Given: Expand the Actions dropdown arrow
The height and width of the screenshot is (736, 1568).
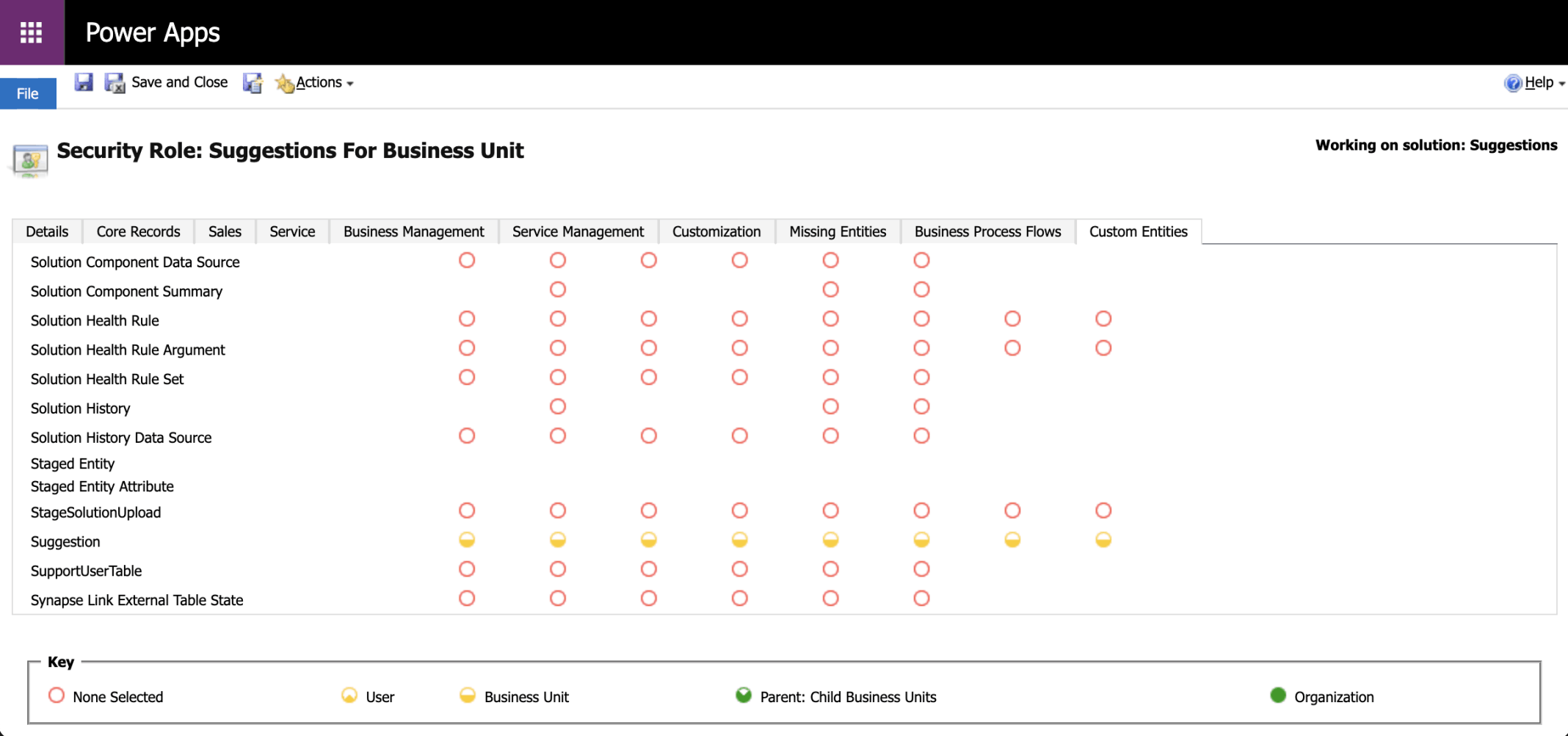Looking at the screenshot, I should (350, 84).
